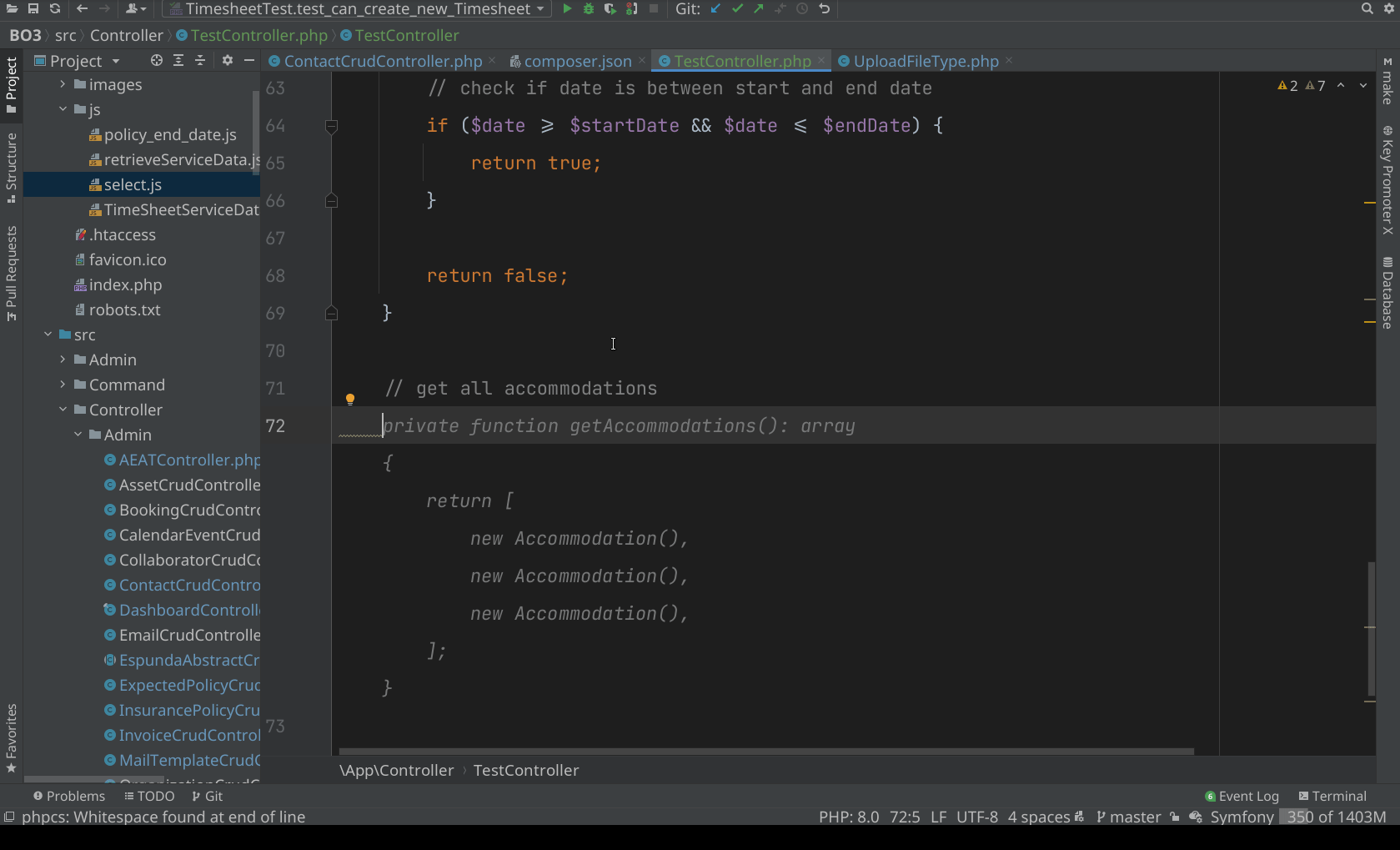Collapse all nodes in the Project tree

pos(201,60)
